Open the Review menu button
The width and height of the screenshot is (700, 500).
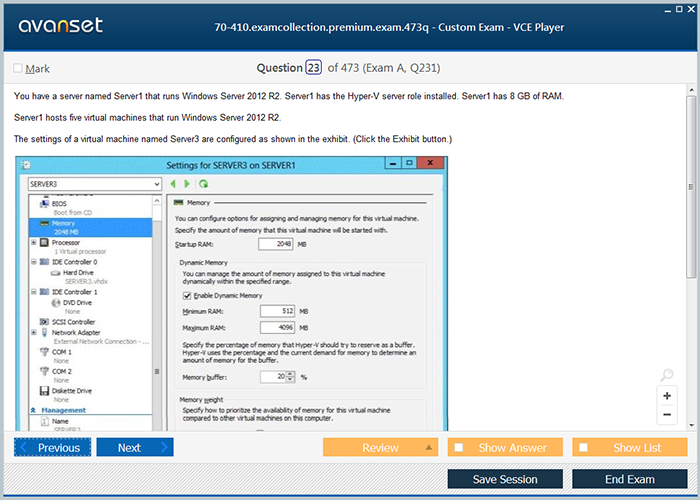pos(380,447)
